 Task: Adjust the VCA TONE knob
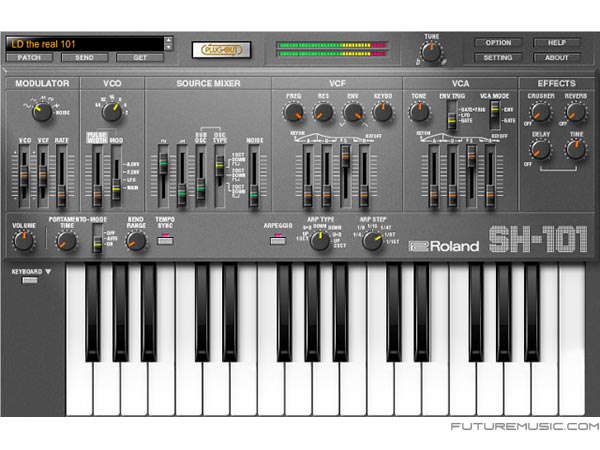tap(419, 112)
